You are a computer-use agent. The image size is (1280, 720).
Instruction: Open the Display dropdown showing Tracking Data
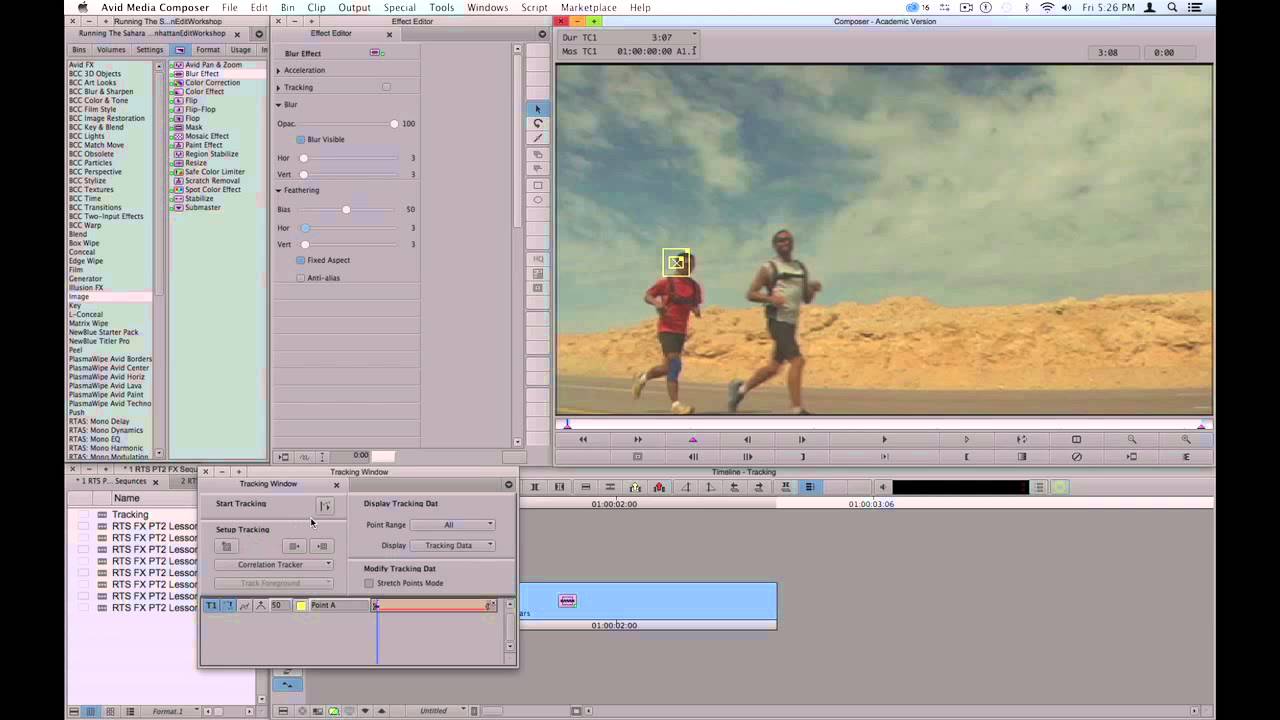pyautogui.click(x=452, y=546)
